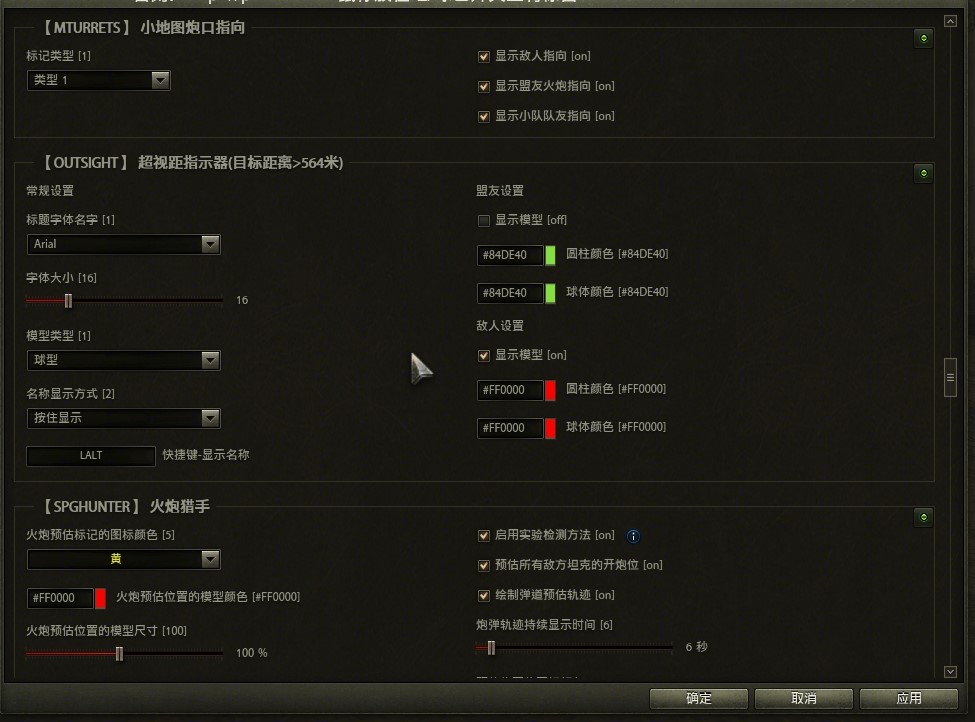Click scroll-up arrow at top of scrollbar
Image resolution: width=975 pixels, height=722 pixels.
[950, 21]
